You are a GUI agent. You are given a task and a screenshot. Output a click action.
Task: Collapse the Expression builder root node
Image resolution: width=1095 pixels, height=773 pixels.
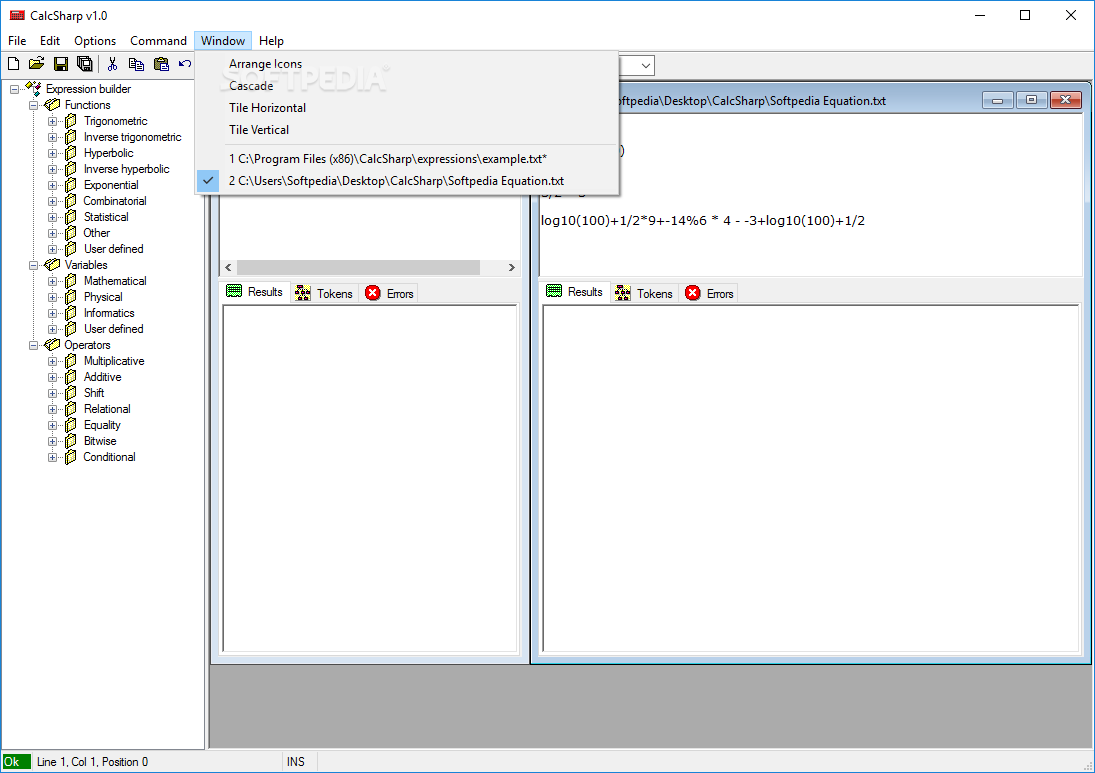14,89
